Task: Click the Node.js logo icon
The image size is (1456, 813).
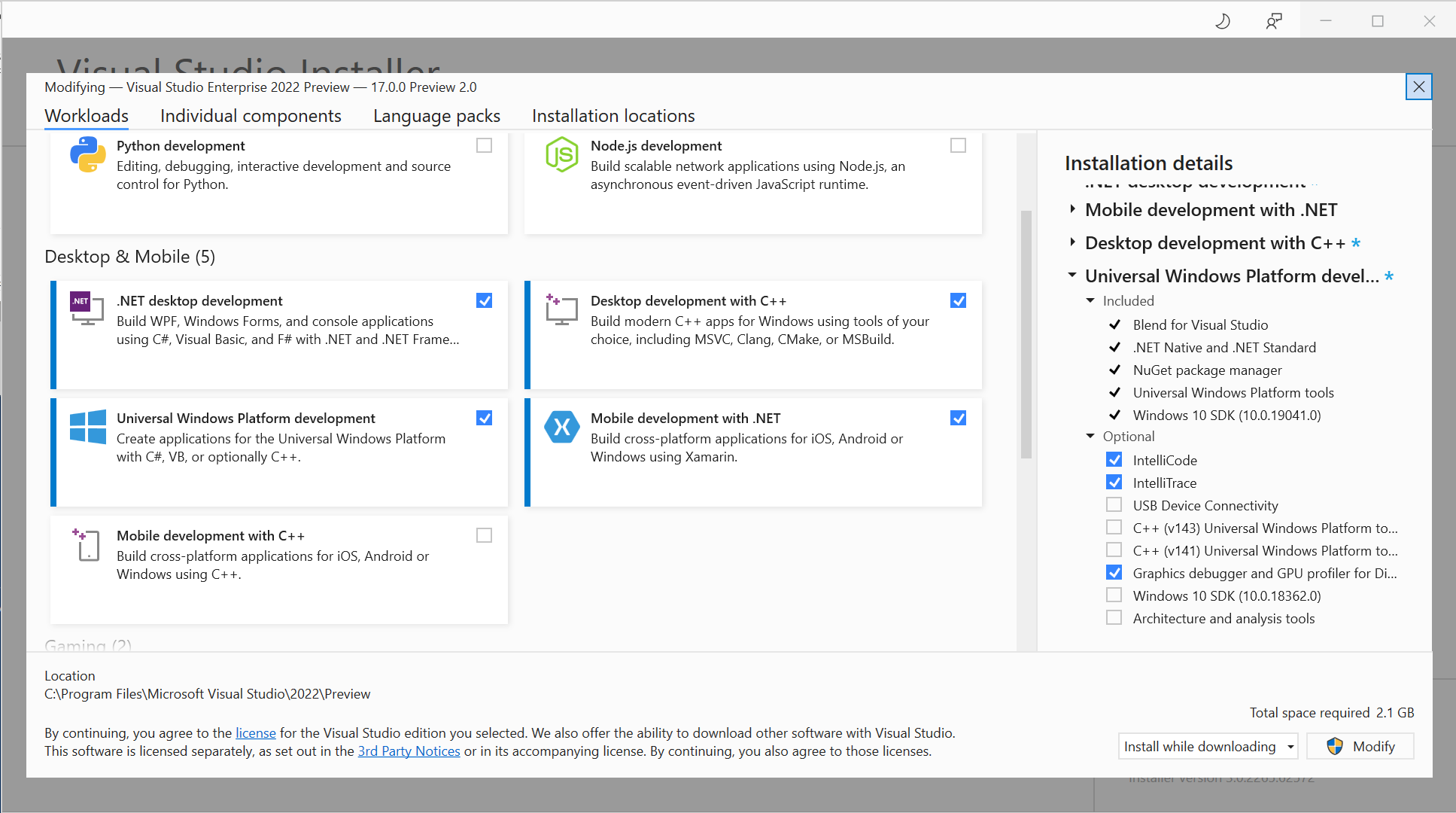Action: [x=561, y=156]
